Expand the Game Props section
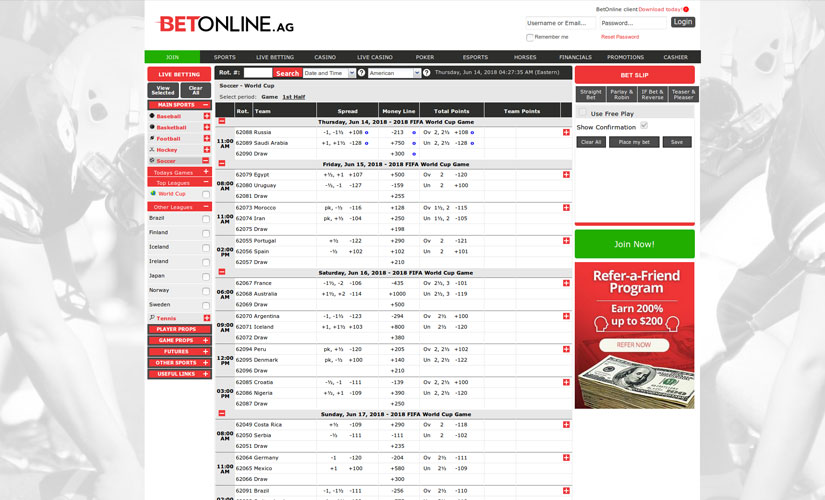 tap(179, 341)
